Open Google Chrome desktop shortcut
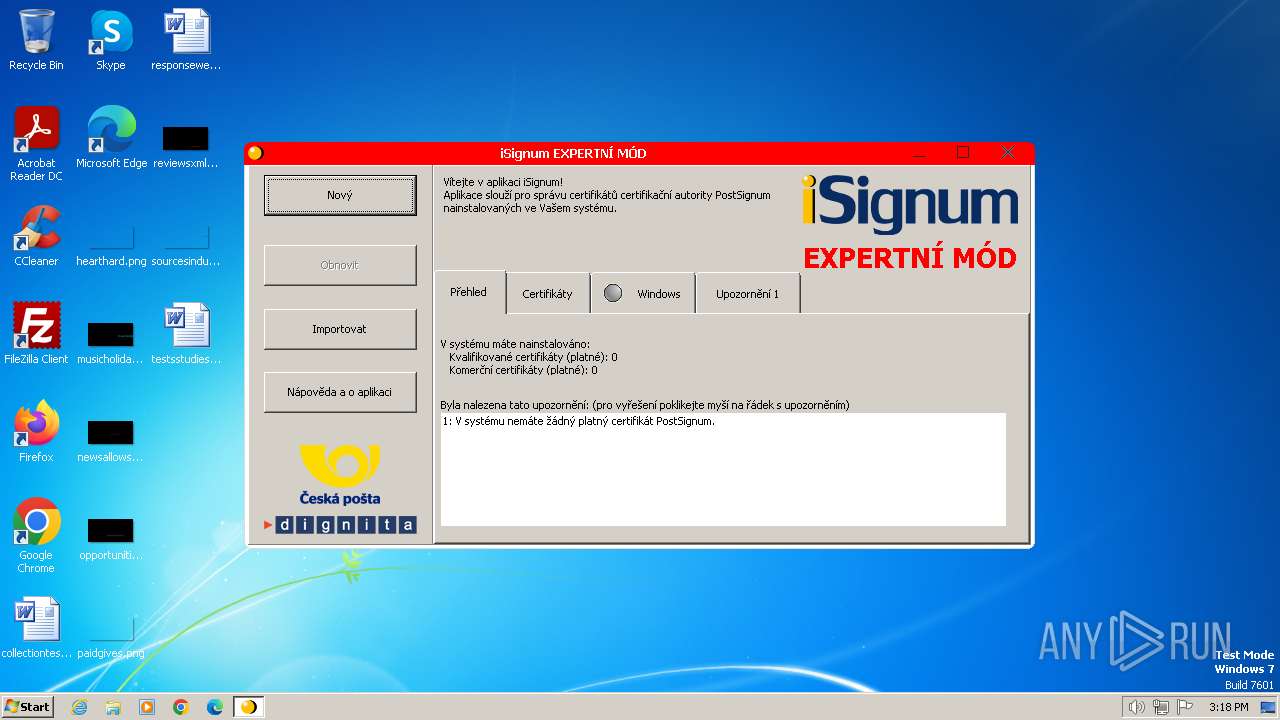The width and height of the screenshot is (1280, 720). (36, 536)
